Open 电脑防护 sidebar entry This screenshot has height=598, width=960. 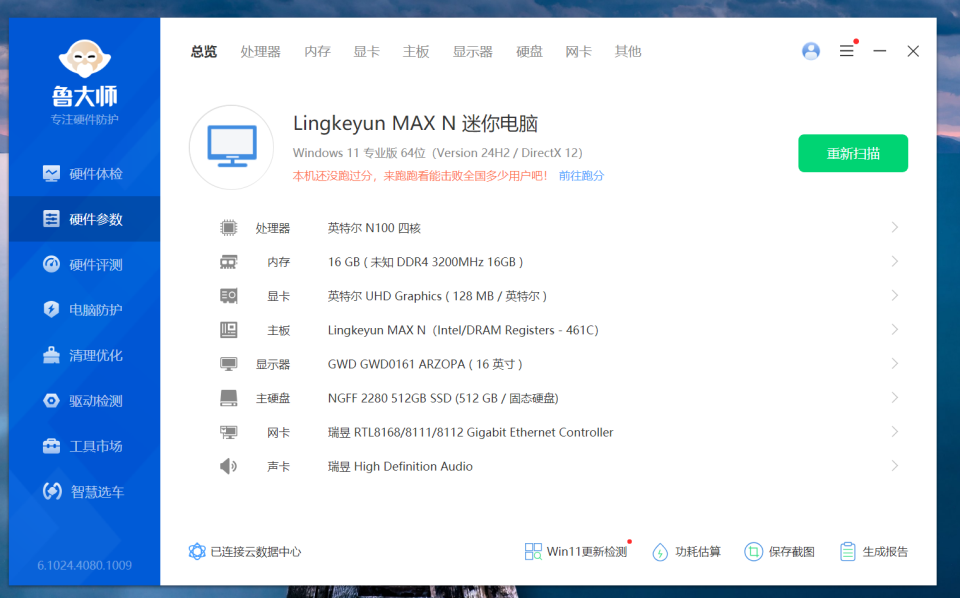pos(84,310)
